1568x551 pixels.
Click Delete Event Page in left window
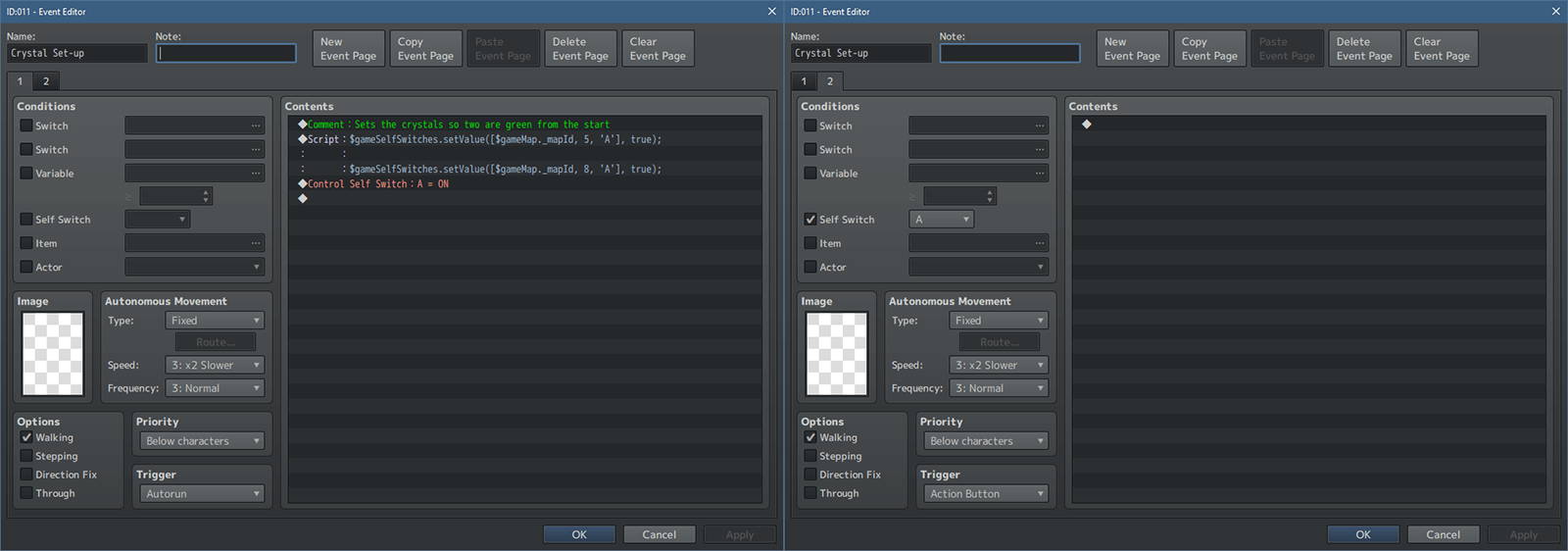(580, 49)
